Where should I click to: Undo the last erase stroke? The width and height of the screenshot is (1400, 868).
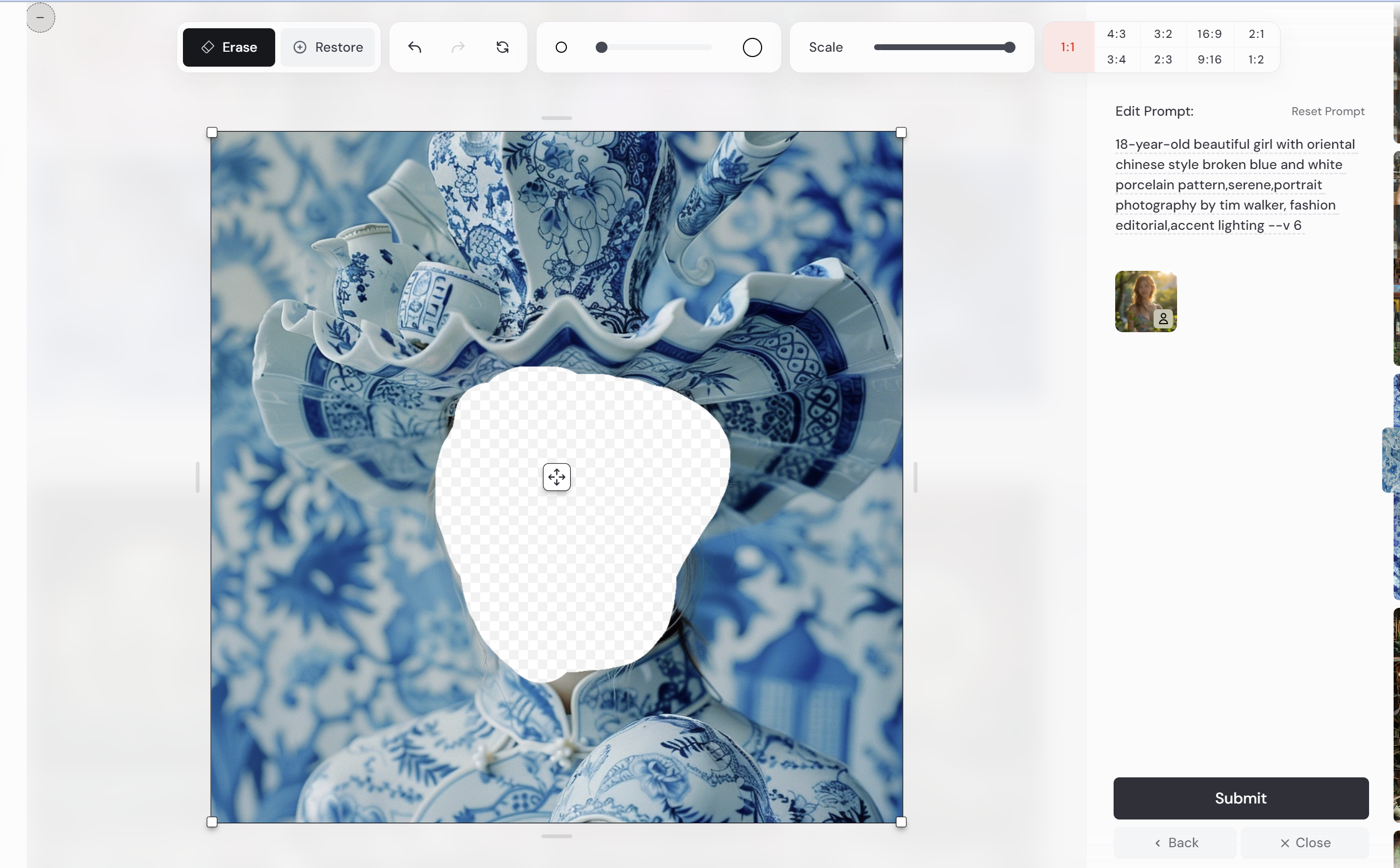pos(414,47)
